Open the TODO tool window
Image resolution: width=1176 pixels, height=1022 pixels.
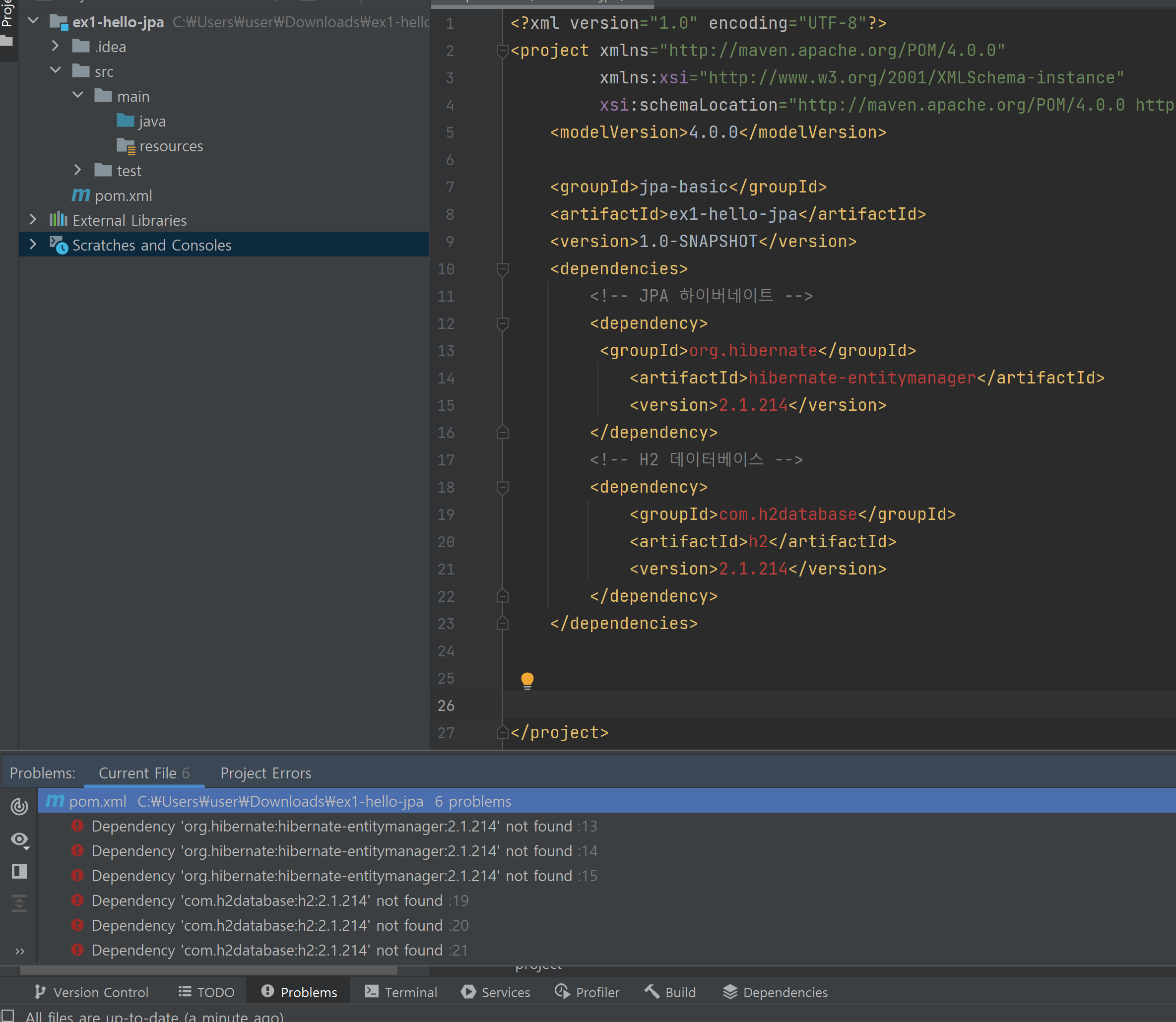[206, 992]
